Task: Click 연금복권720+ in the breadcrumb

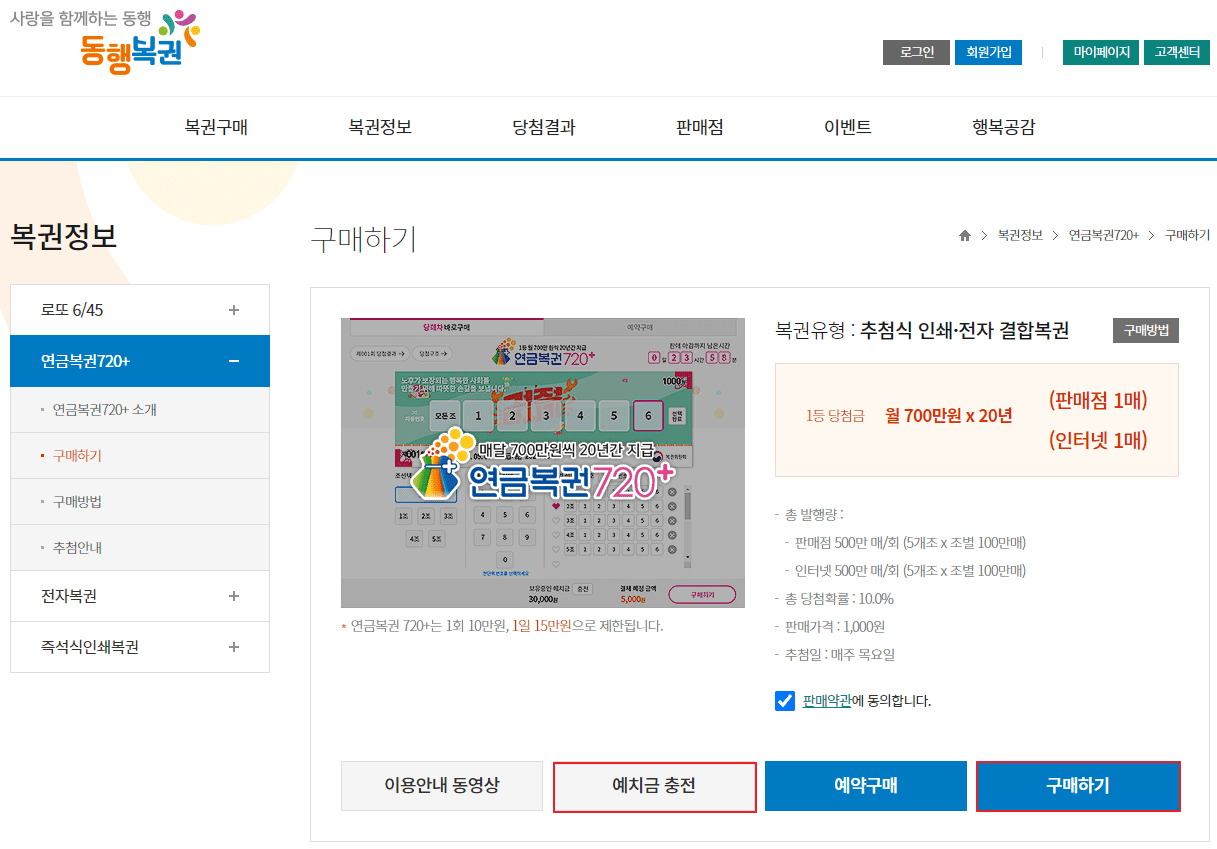Action: 1104,236
